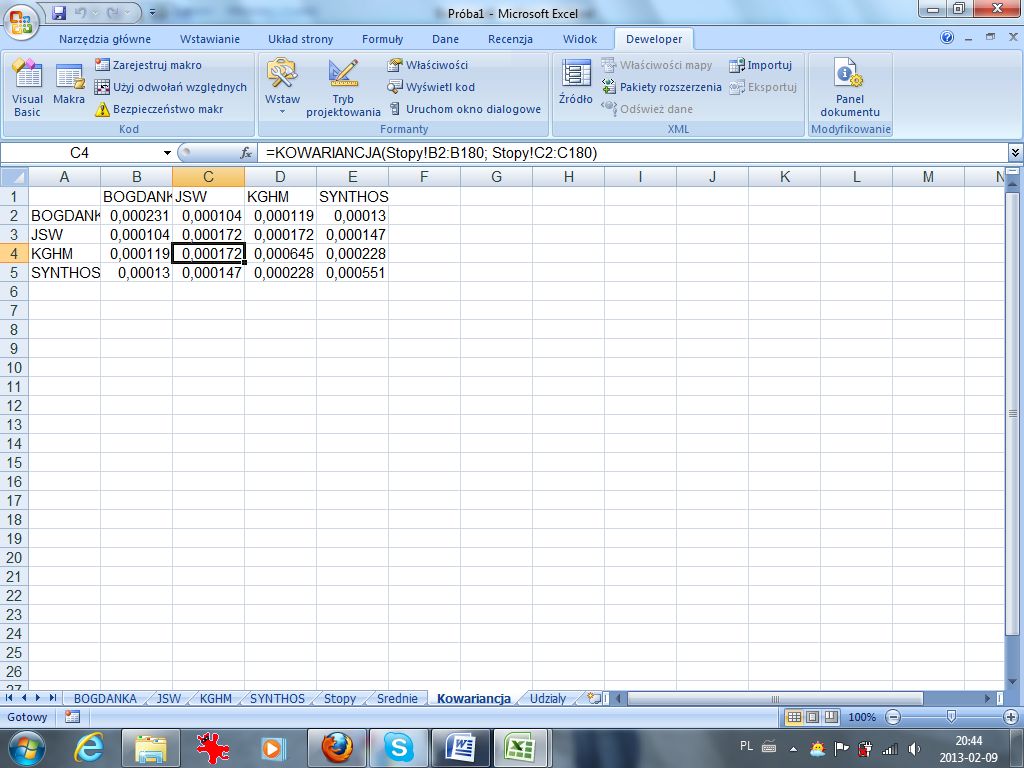
Task: Jump to last sheet tab
Action: (x=53, y=698)
